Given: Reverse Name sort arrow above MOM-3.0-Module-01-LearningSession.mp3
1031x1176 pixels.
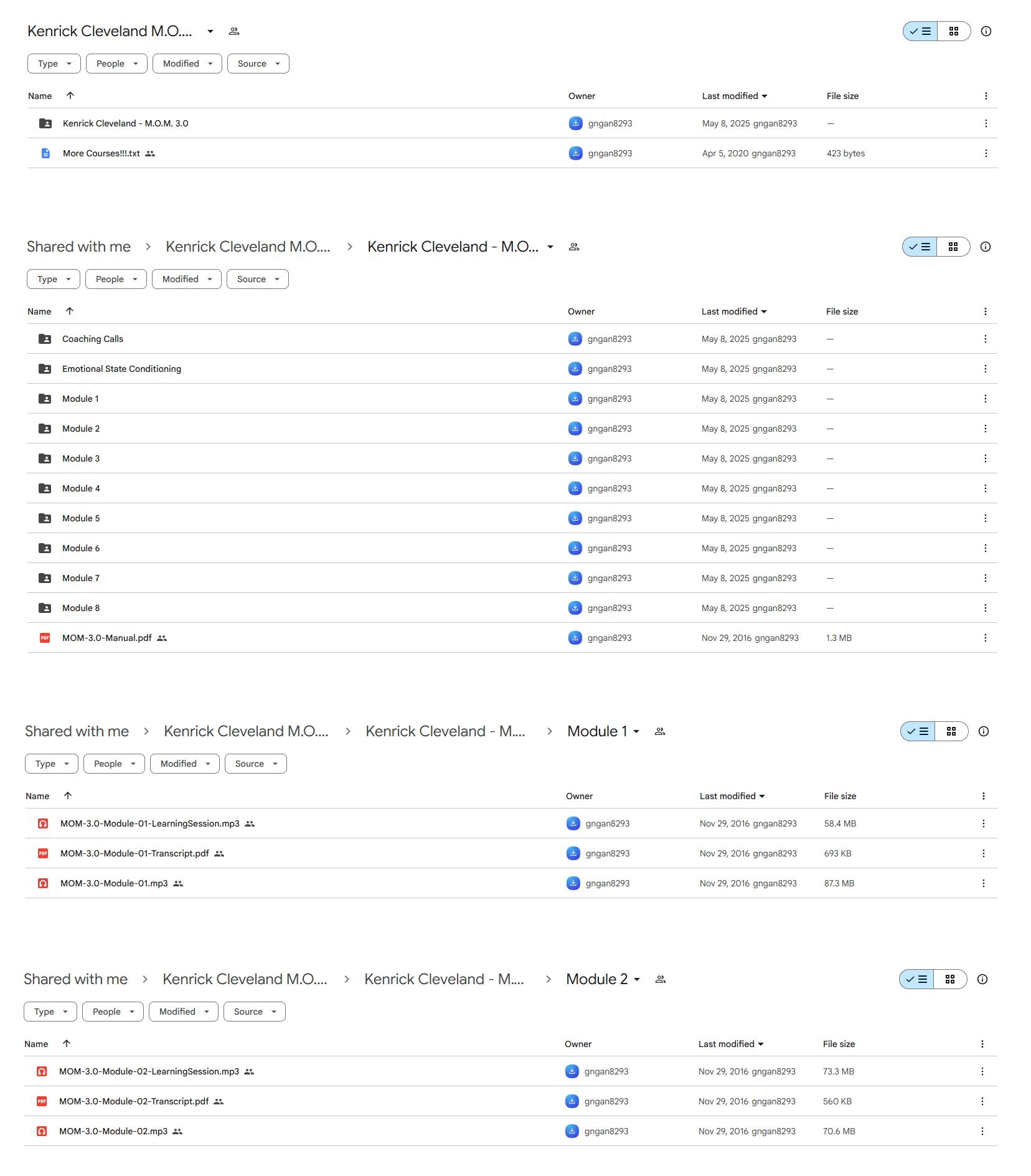Looking at the screenshot, I should [x=68, y=795].
